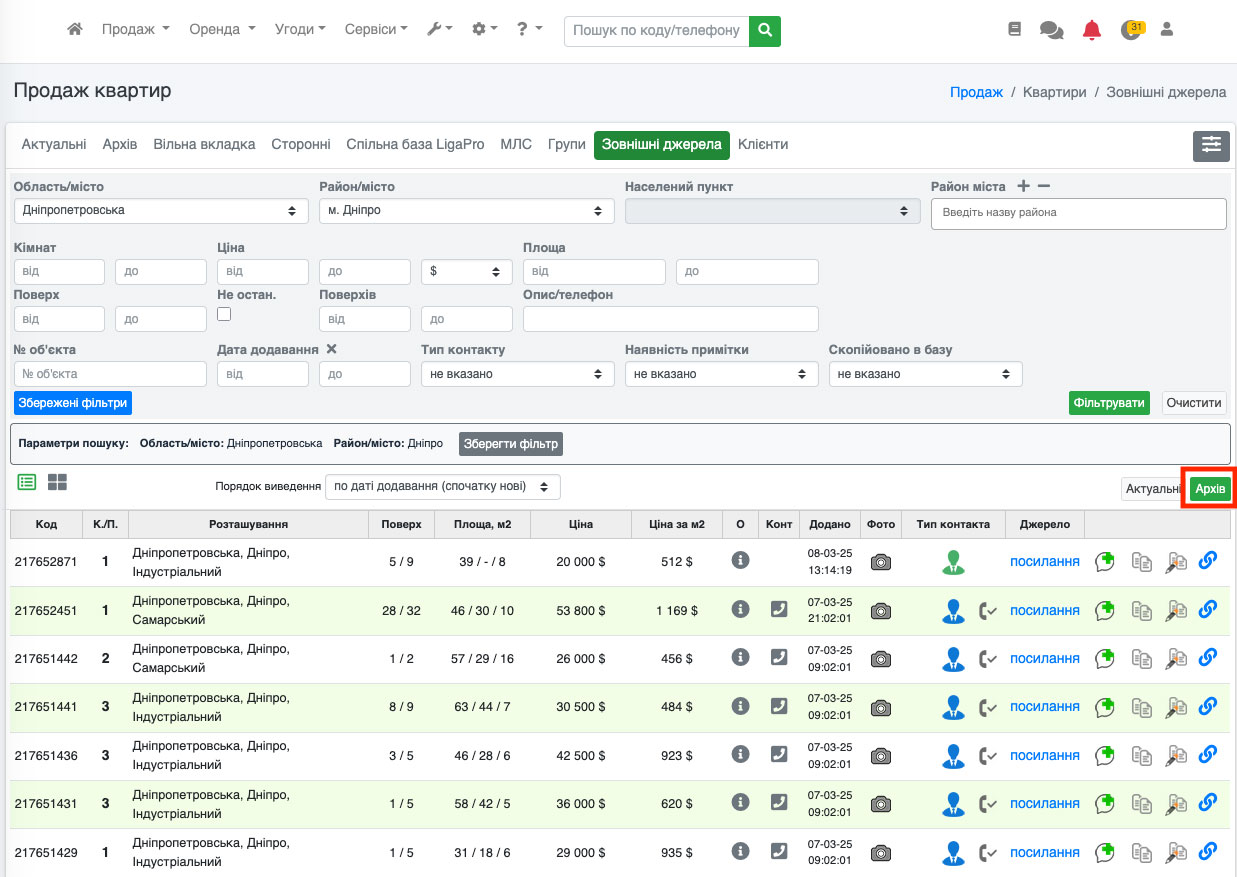Screen dimensions: 1237x877
Task: Open 'Порядок виведення' sort dropdown
Action: (x=442, y=487)
